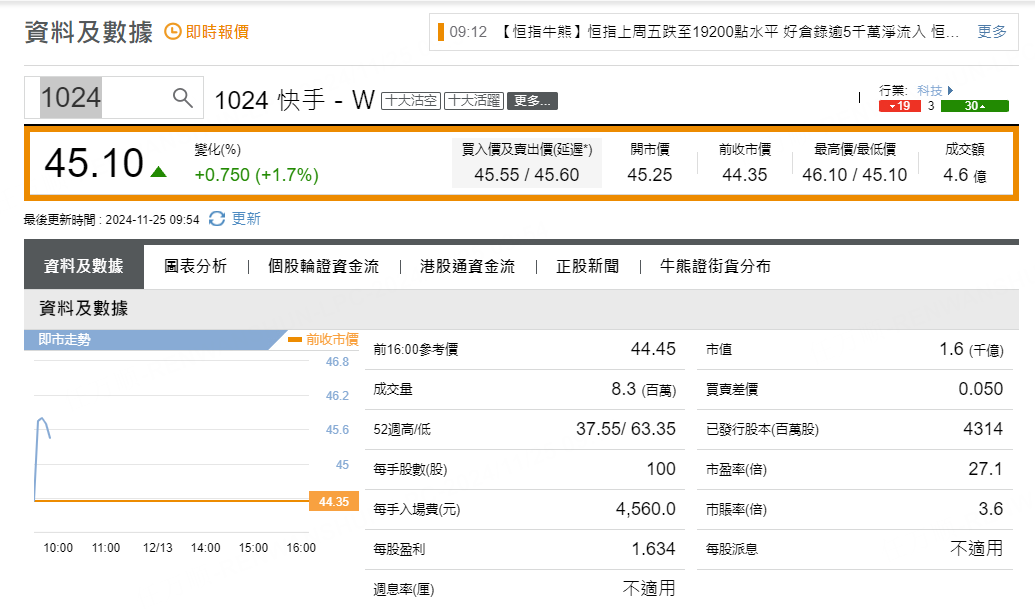Click the 成交量 value 8.3 百萬
Image resolution: width=1035 pixels, height=609 pixels.
click(644, 389)
